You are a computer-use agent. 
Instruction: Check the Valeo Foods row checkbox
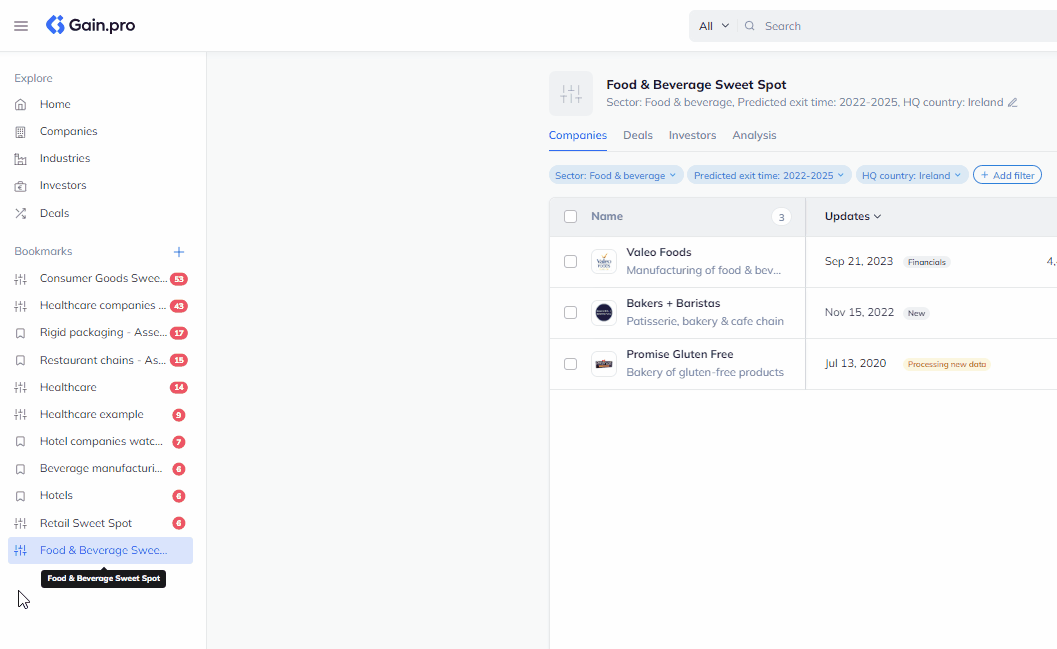(570, 261)
